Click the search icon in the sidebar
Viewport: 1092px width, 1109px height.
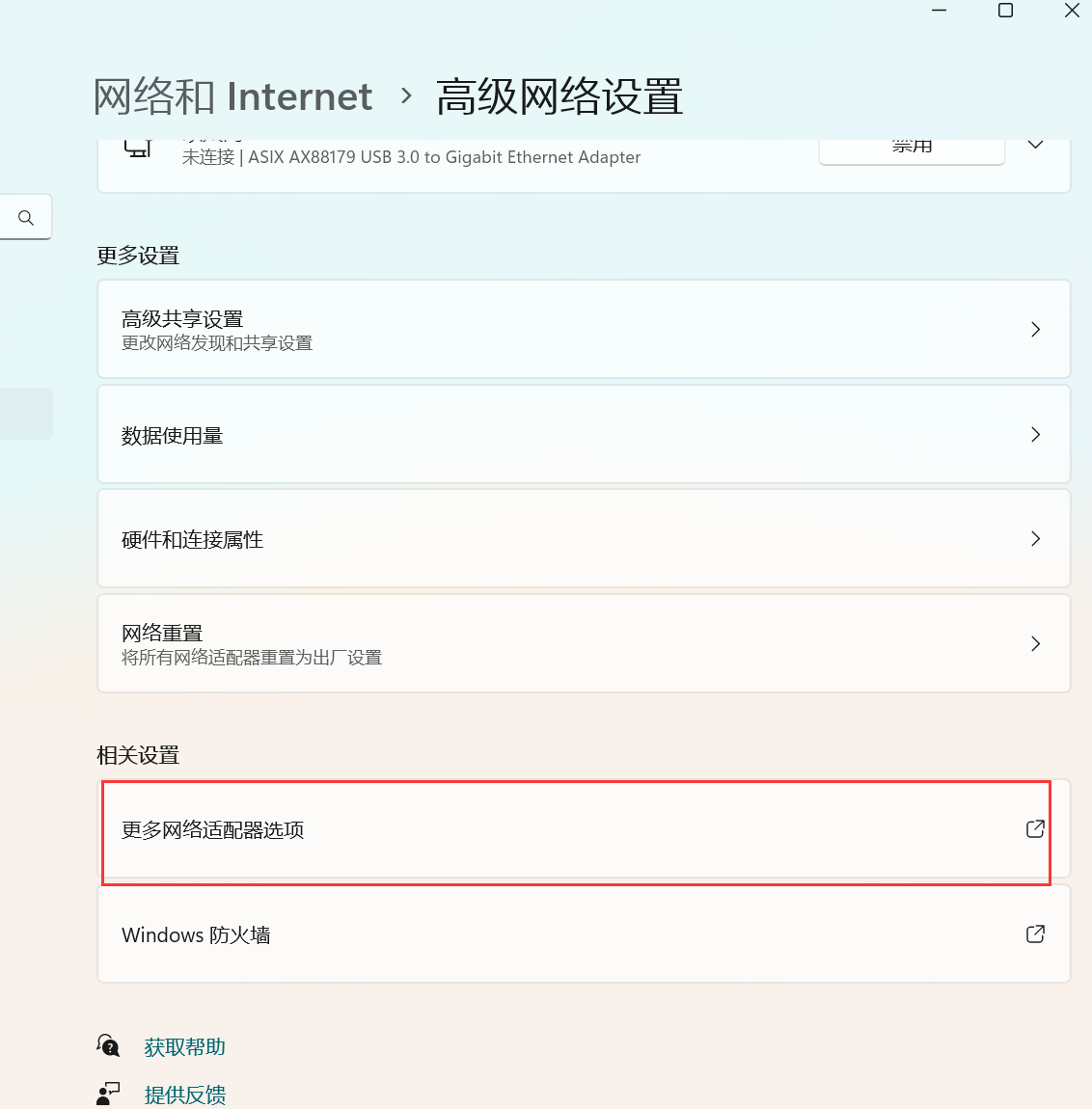[25, 216]
